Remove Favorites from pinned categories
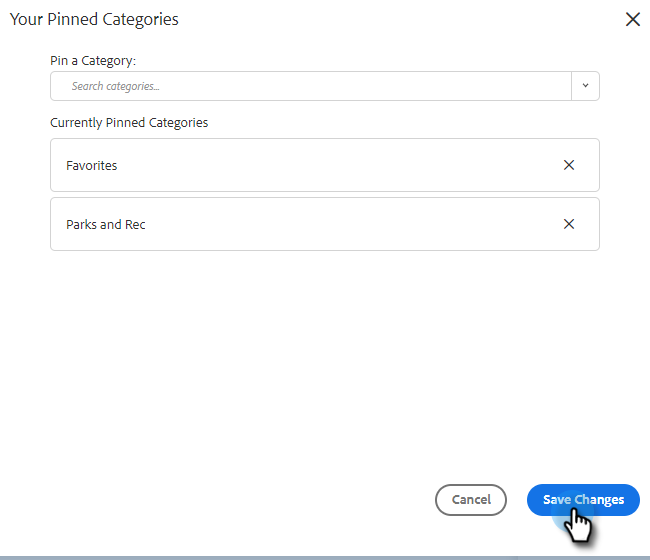The image size is (650, 560). click(569, 165)
